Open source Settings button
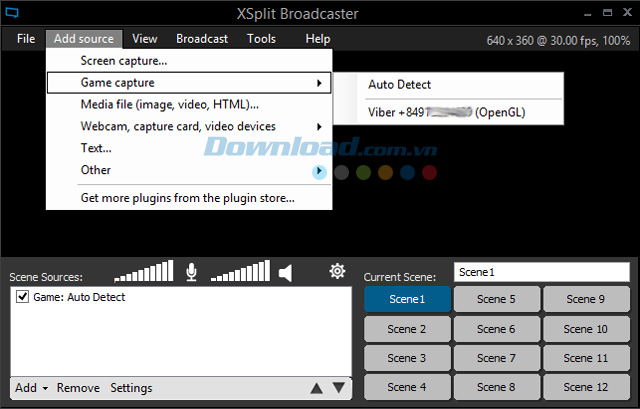The width and height of the screenshot is (640, 409). click(x=131, y=388)
